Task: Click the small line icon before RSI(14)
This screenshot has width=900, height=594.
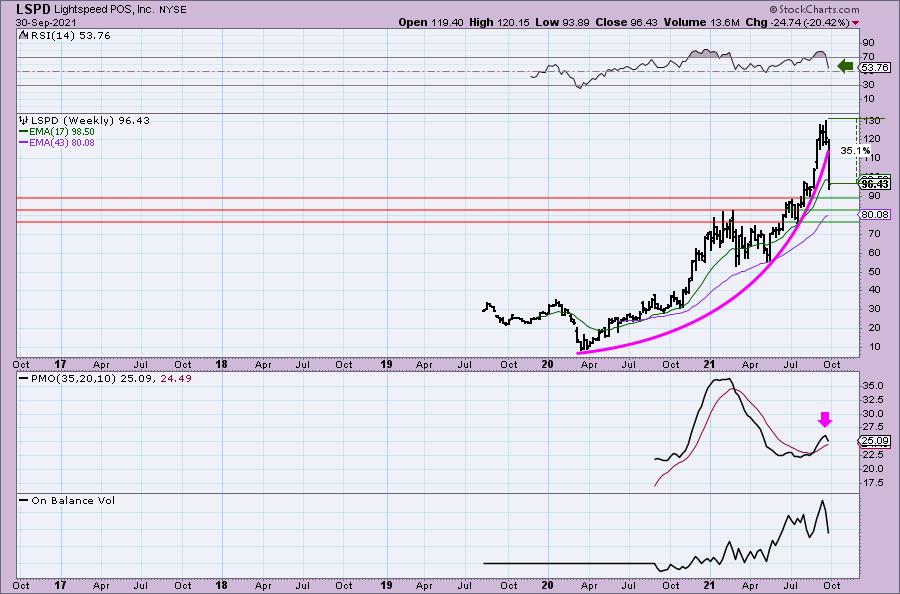Action: (x=23, y=35)
